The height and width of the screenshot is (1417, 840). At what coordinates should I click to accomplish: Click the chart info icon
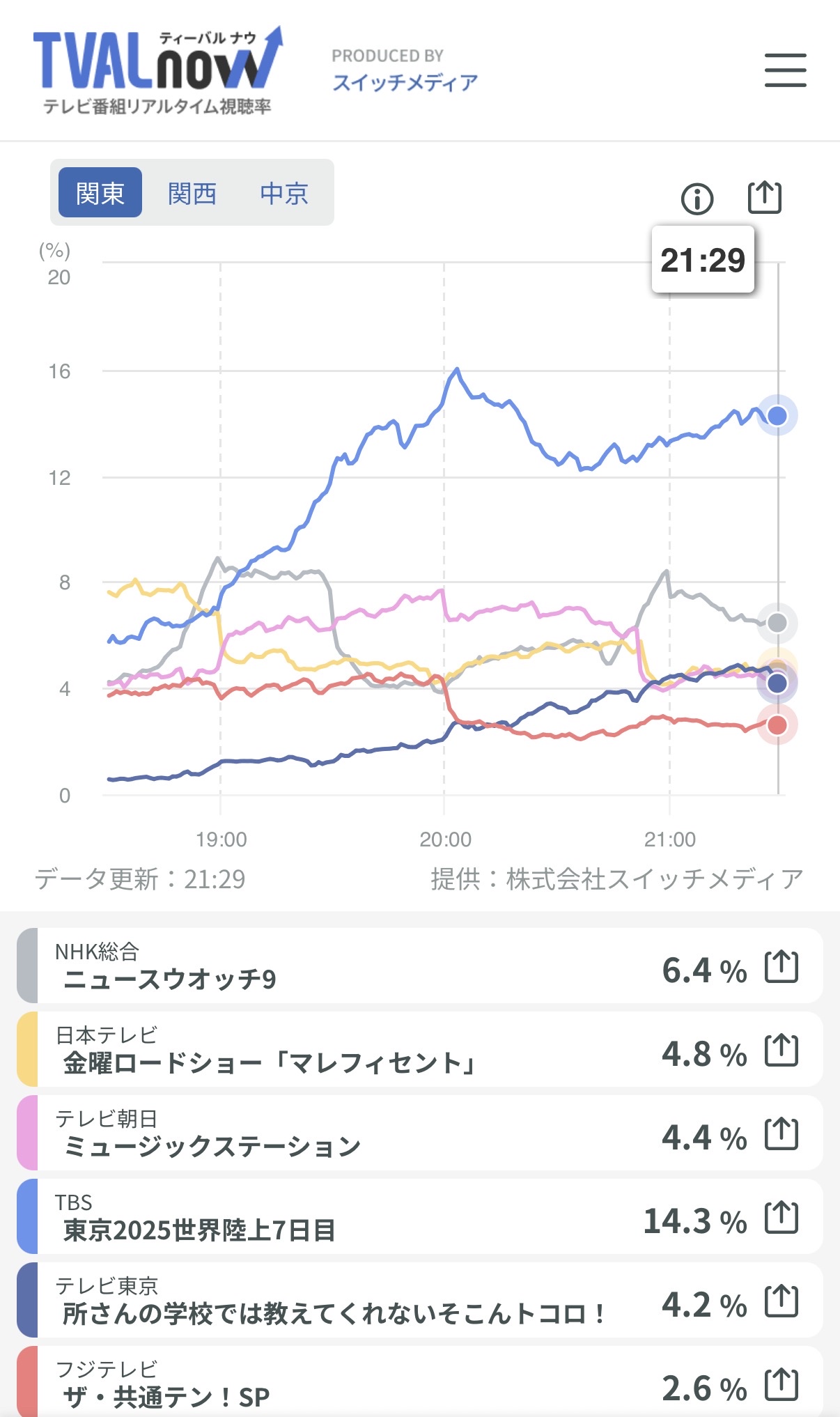click(x=697, y=199)
